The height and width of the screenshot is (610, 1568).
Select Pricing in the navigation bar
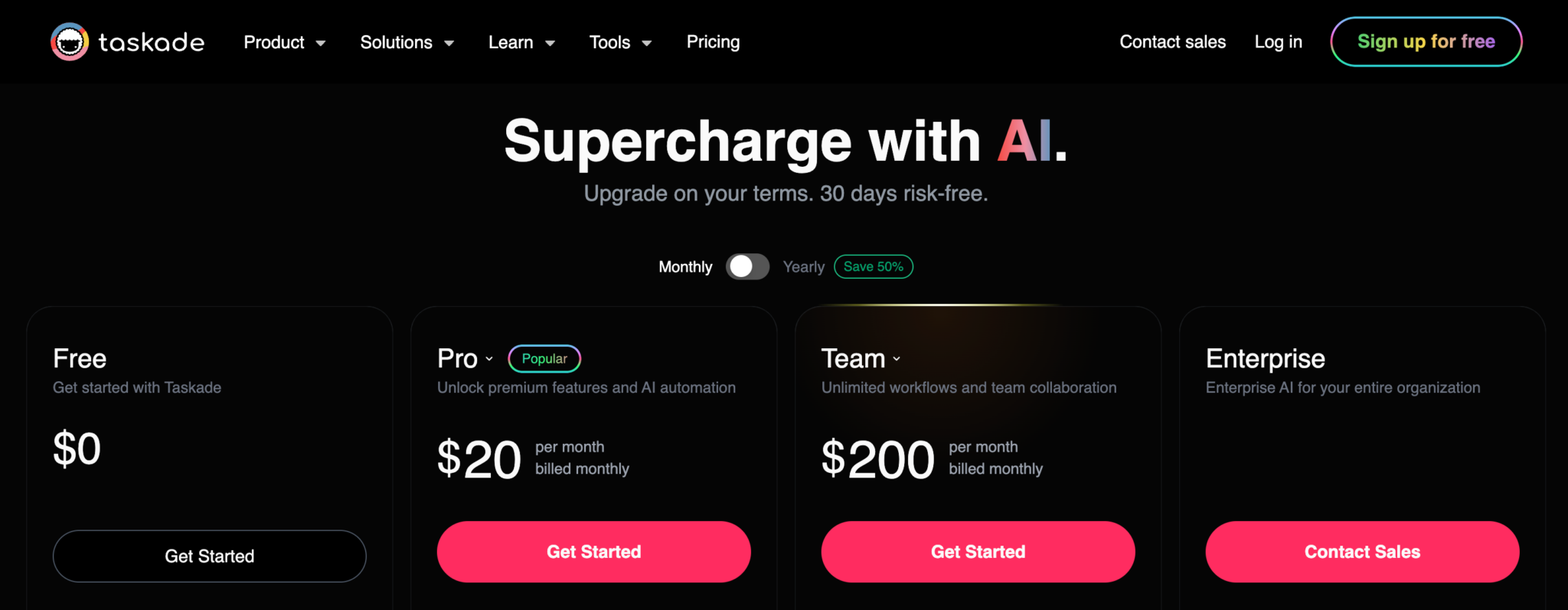click(713, 42)
